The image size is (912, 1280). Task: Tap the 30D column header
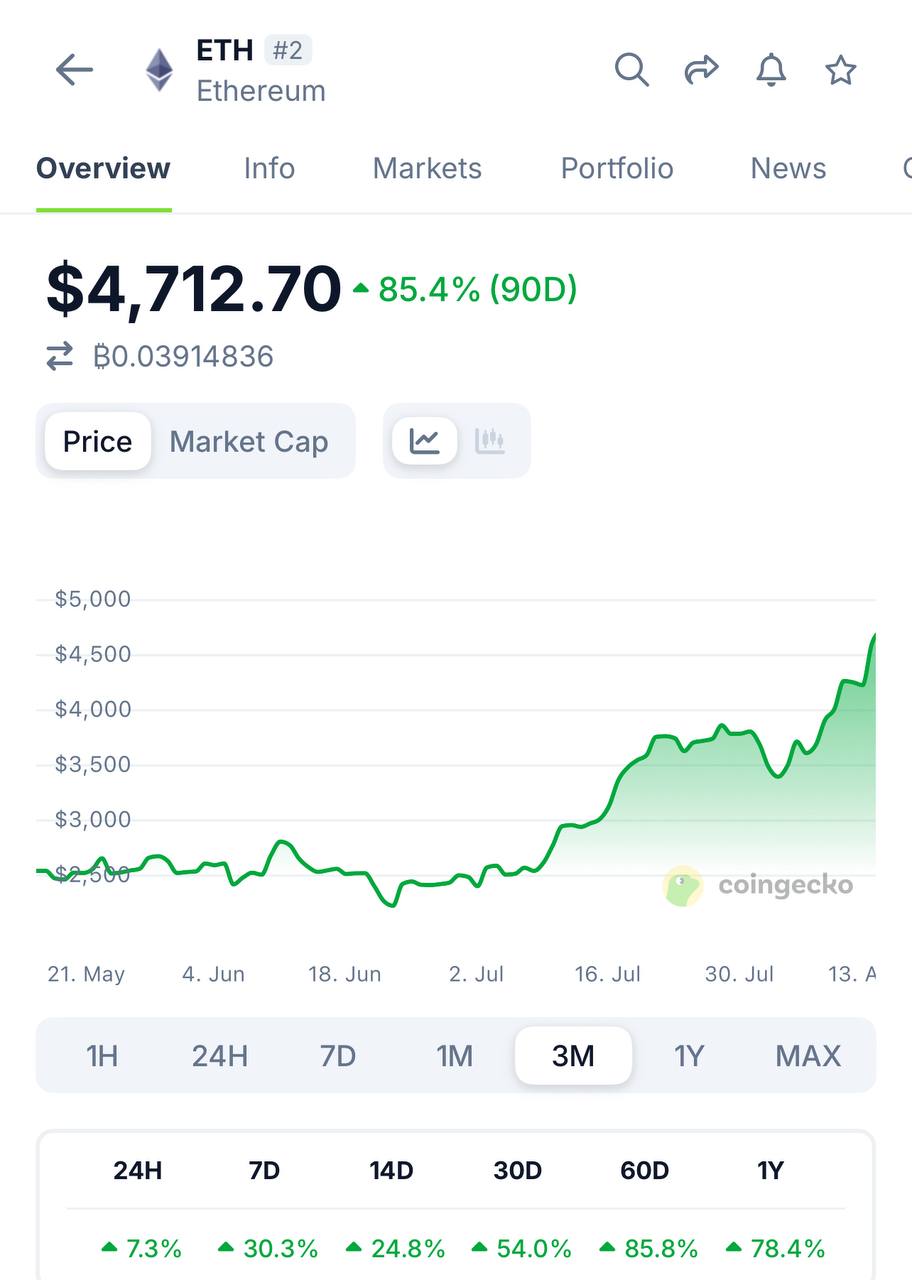point(518,1170)
